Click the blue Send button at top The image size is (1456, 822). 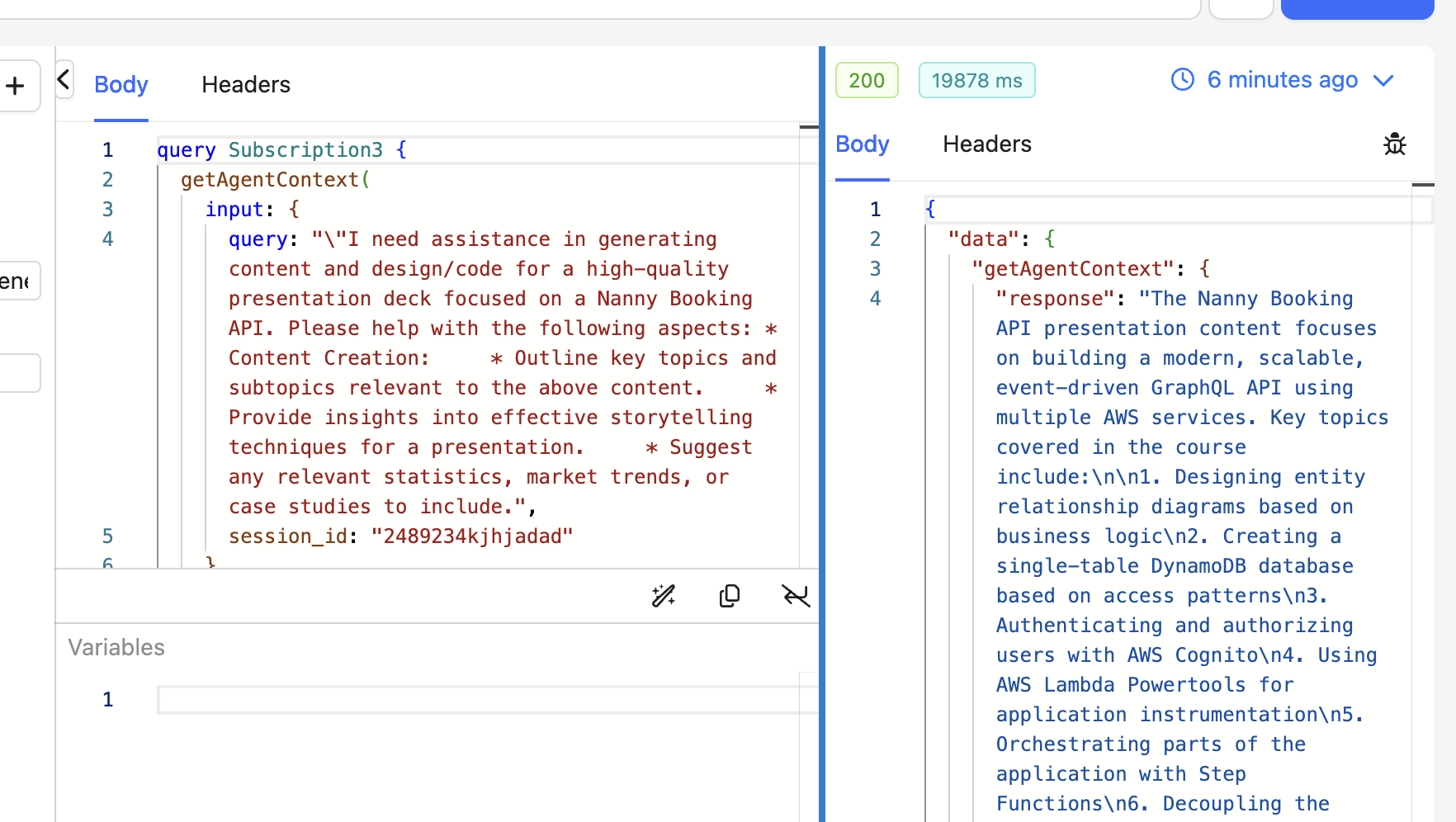[1357, 9]
